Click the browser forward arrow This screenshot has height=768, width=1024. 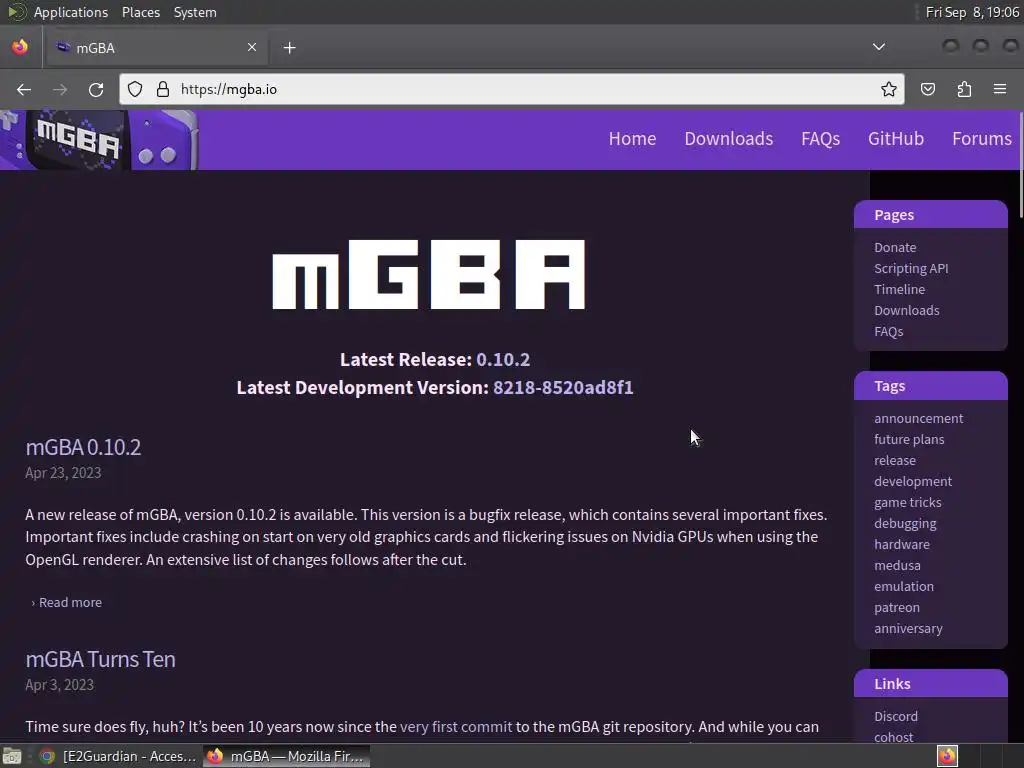(60, 89)
